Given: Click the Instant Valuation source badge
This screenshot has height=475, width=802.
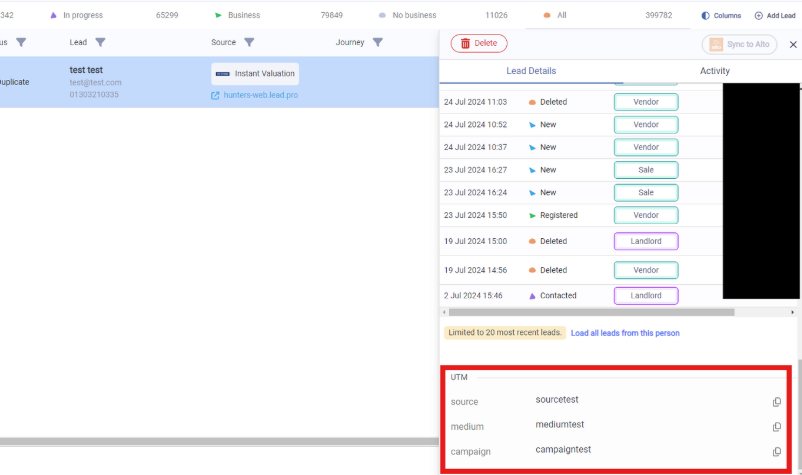Looking at the screenshot, I should coord(255,74).
